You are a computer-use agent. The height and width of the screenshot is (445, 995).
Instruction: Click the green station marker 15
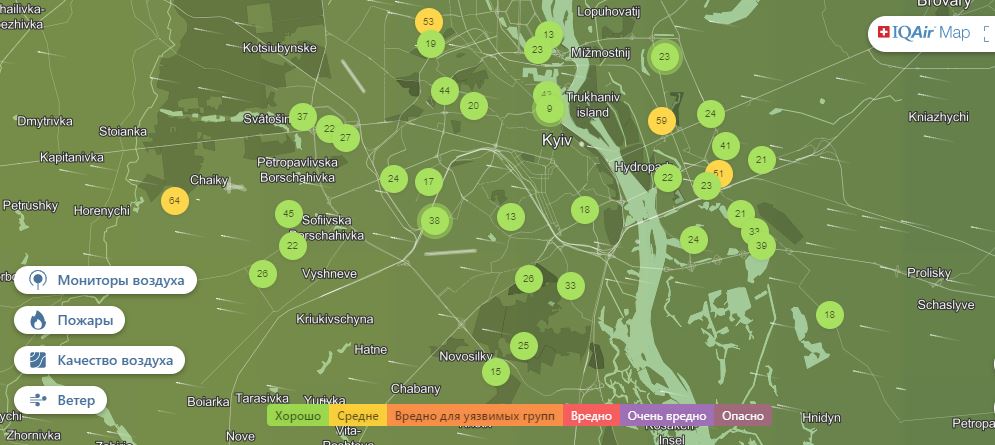tap(495, 372)
